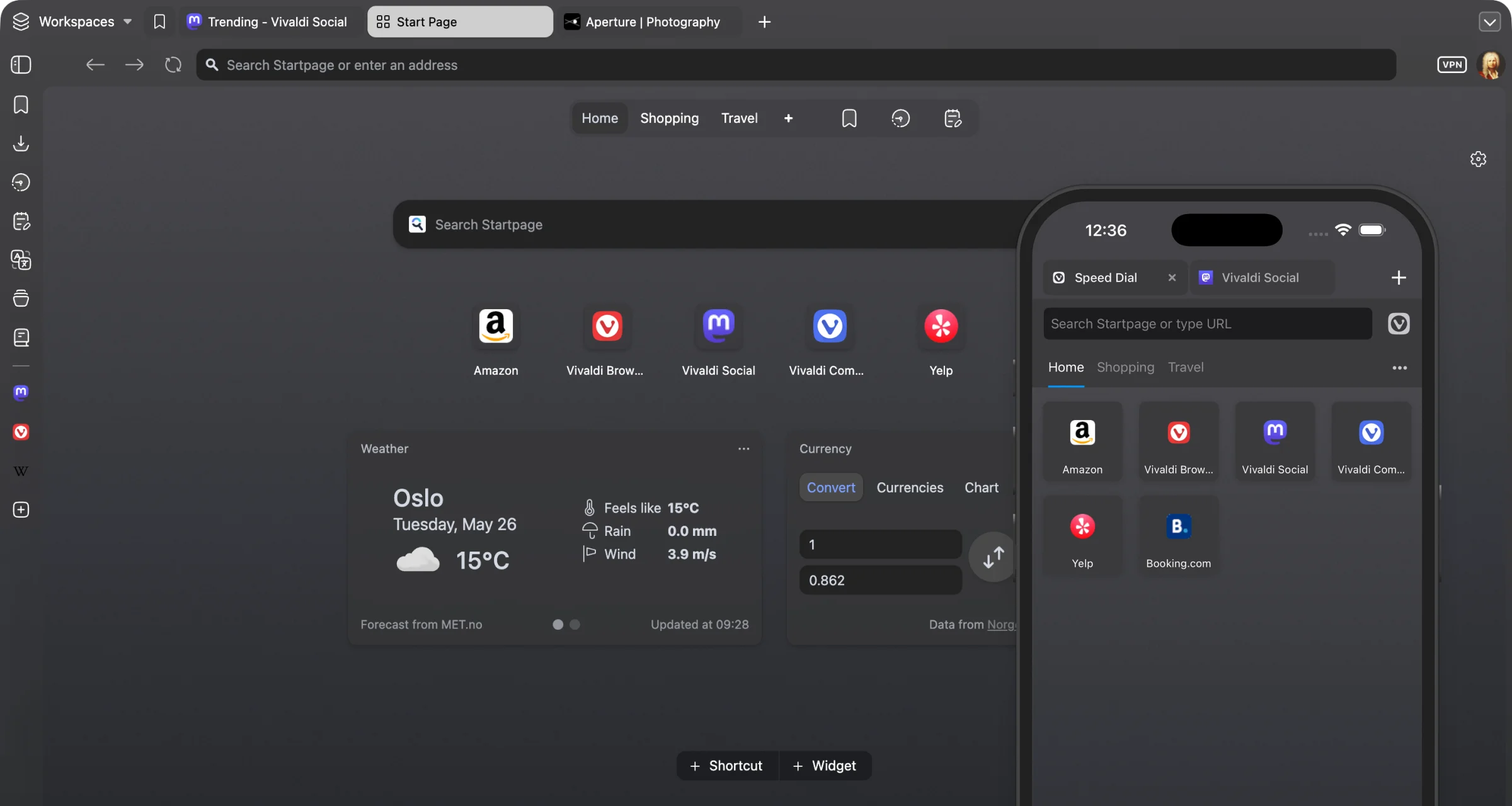The height and width of the screenshot is (806, 1512).
Task: Go forward to next page
Action: tap(134, 64)
